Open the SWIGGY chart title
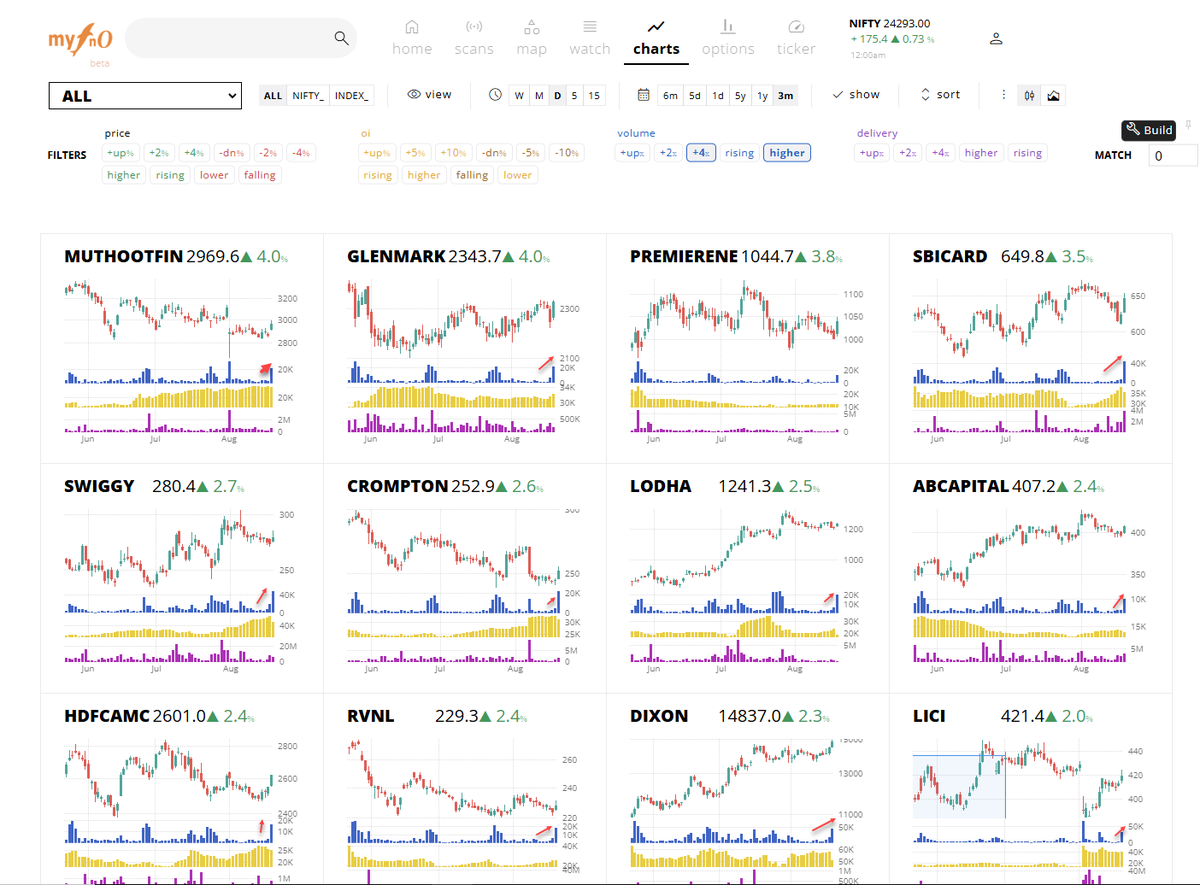Viewport: 1200px width, 885px height. [x=99, y=486]
